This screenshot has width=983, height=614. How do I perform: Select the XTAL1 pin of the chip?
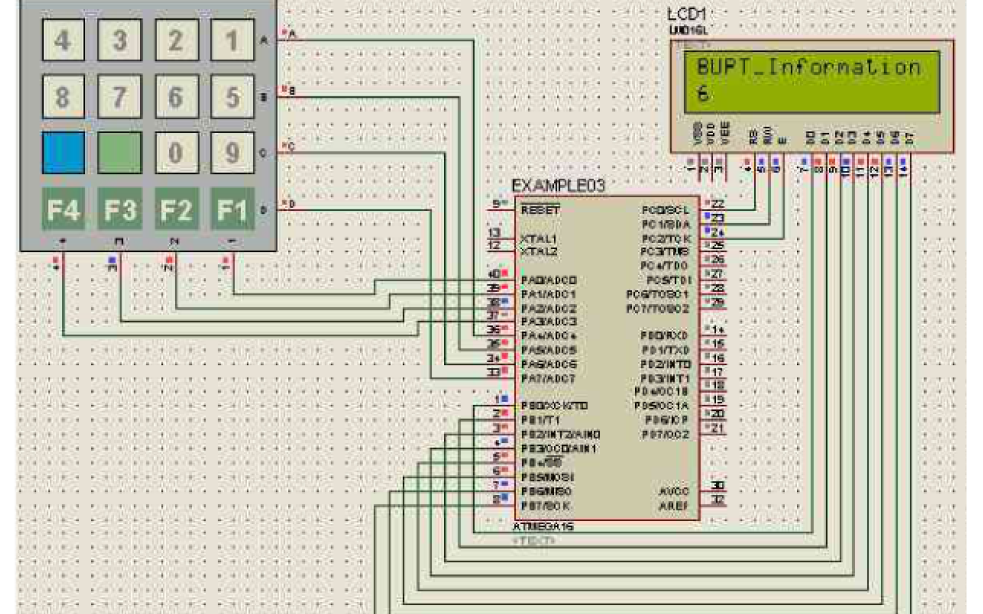539,239
